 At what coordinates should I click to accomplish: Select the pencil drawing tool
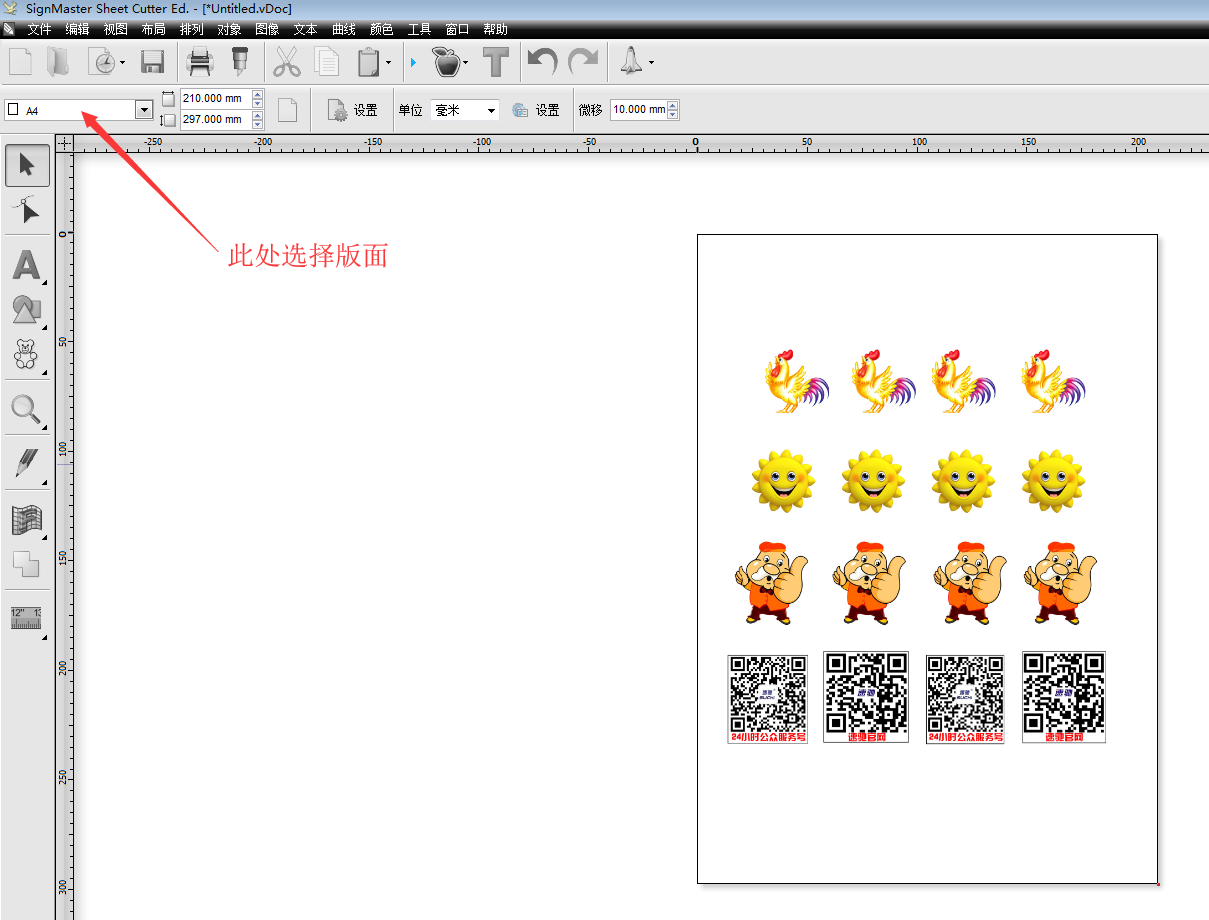[27, 463]
